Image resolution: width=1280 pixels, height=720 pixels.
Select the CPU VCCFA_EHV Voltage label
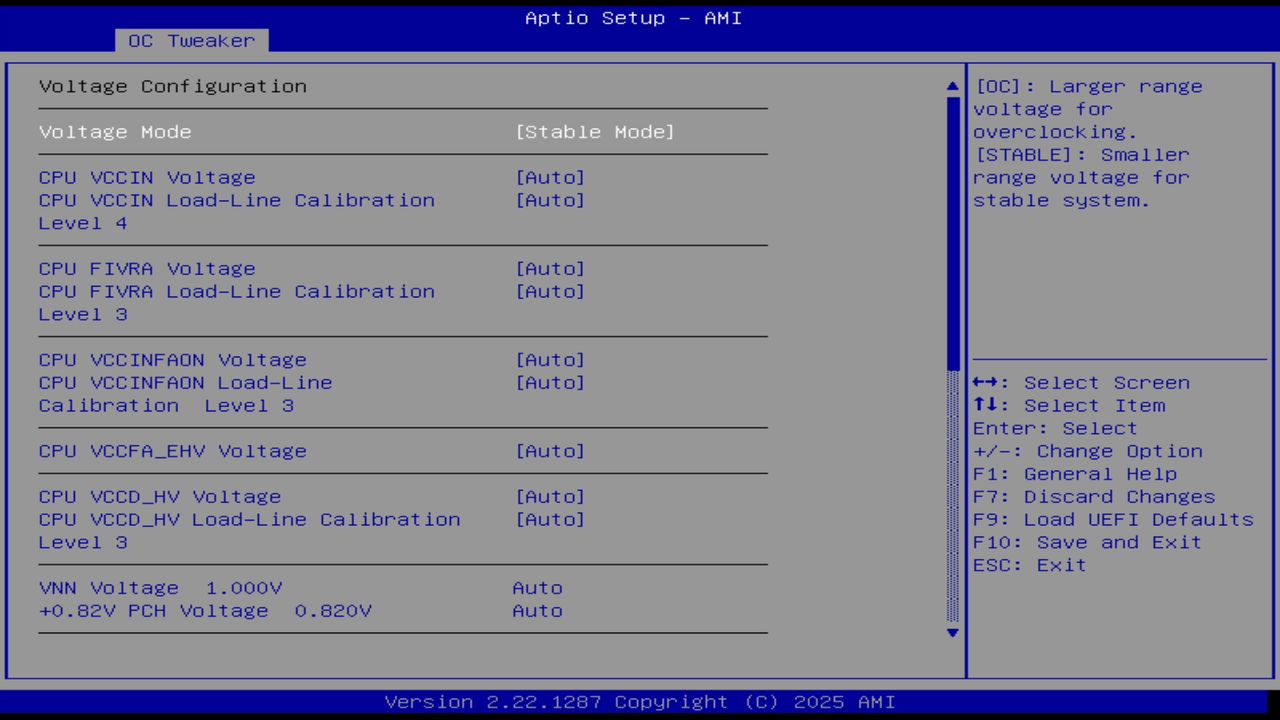click(173, 451)
